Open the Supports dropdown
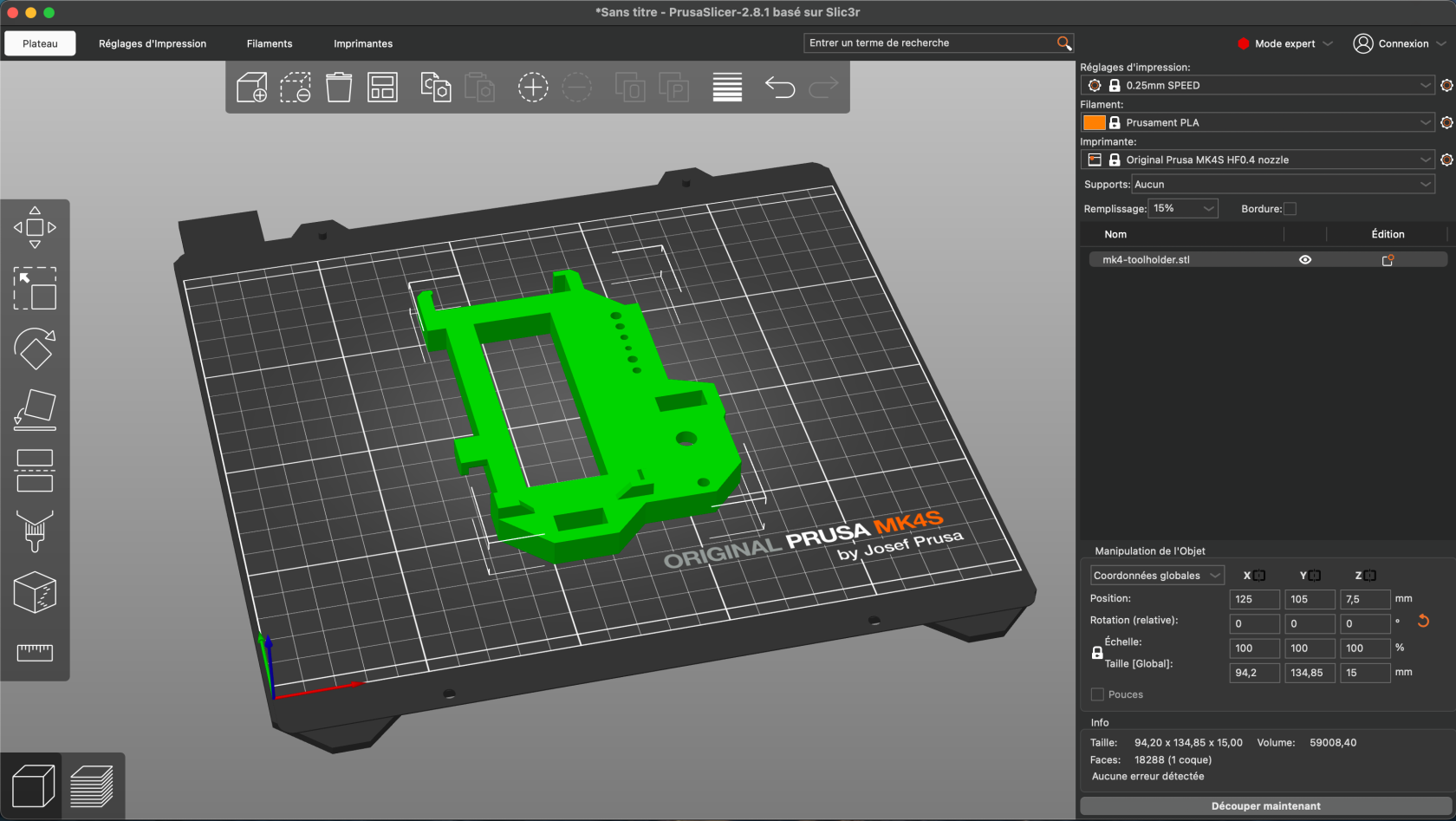This screenshot has width=1456, height=821. [1283, 184]
